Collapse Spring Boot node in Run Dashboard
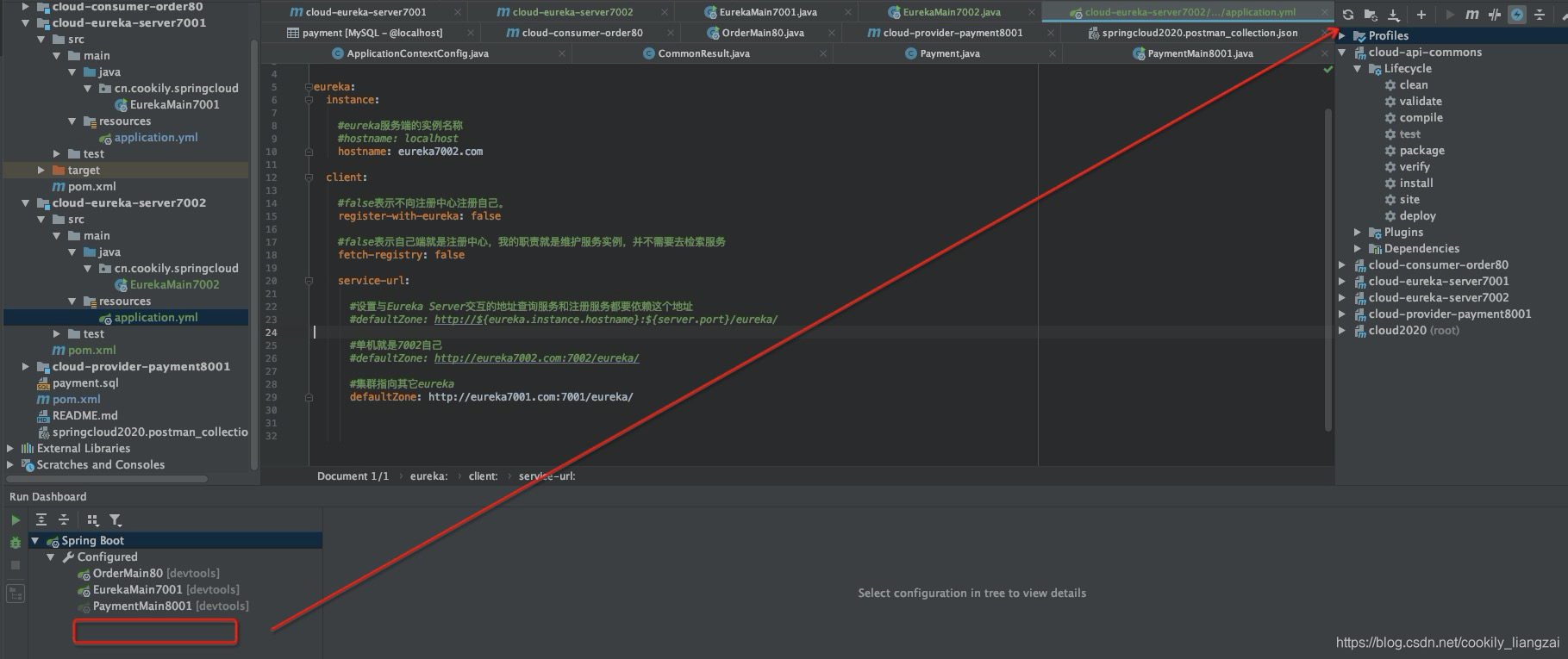The height and width of the screenshot is (659, 1568). (x=35, y=540)
